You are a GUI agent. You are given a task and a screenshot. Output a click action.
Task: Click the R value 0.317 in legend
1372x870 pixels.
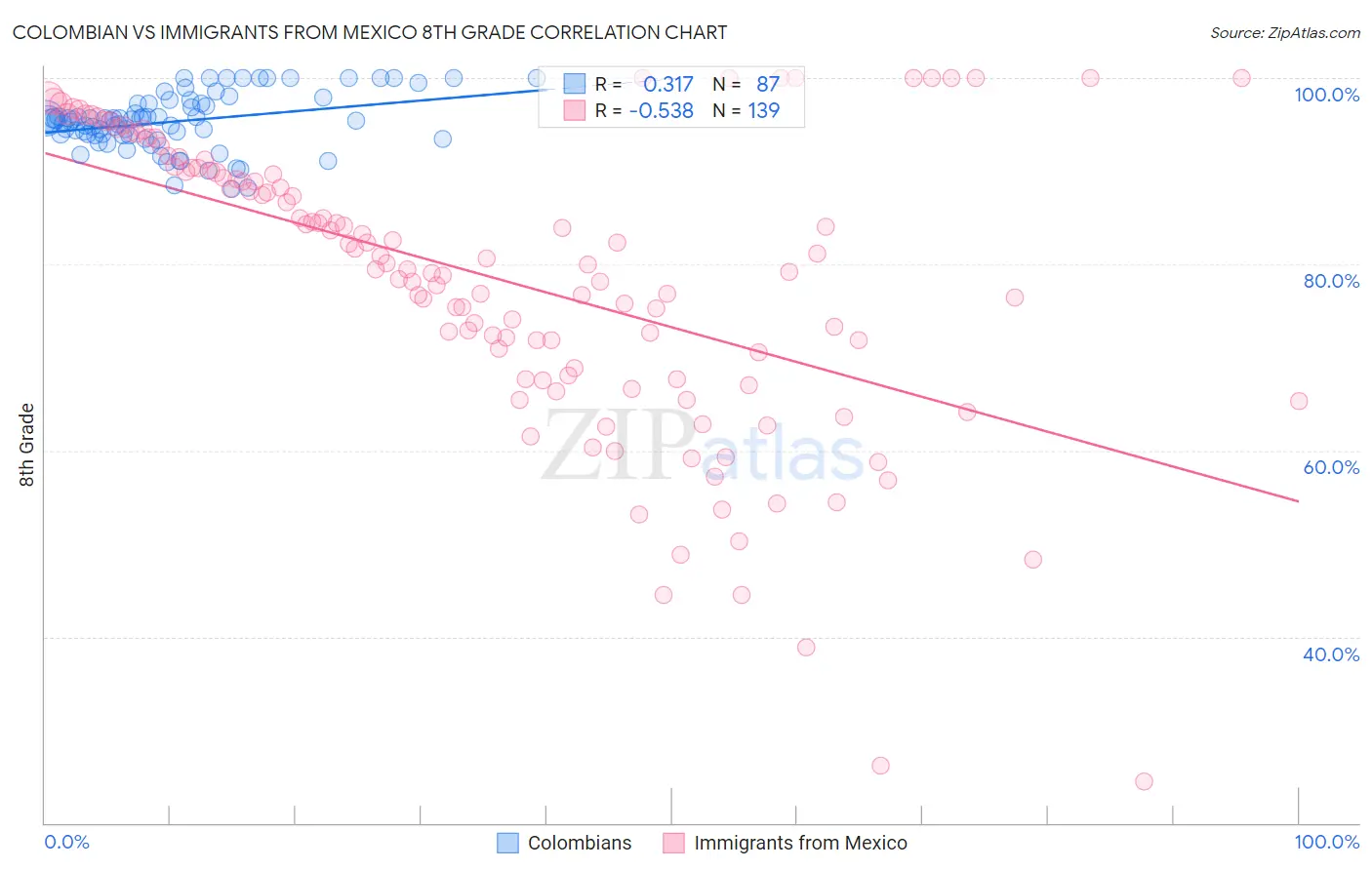(x=668, y=84)
